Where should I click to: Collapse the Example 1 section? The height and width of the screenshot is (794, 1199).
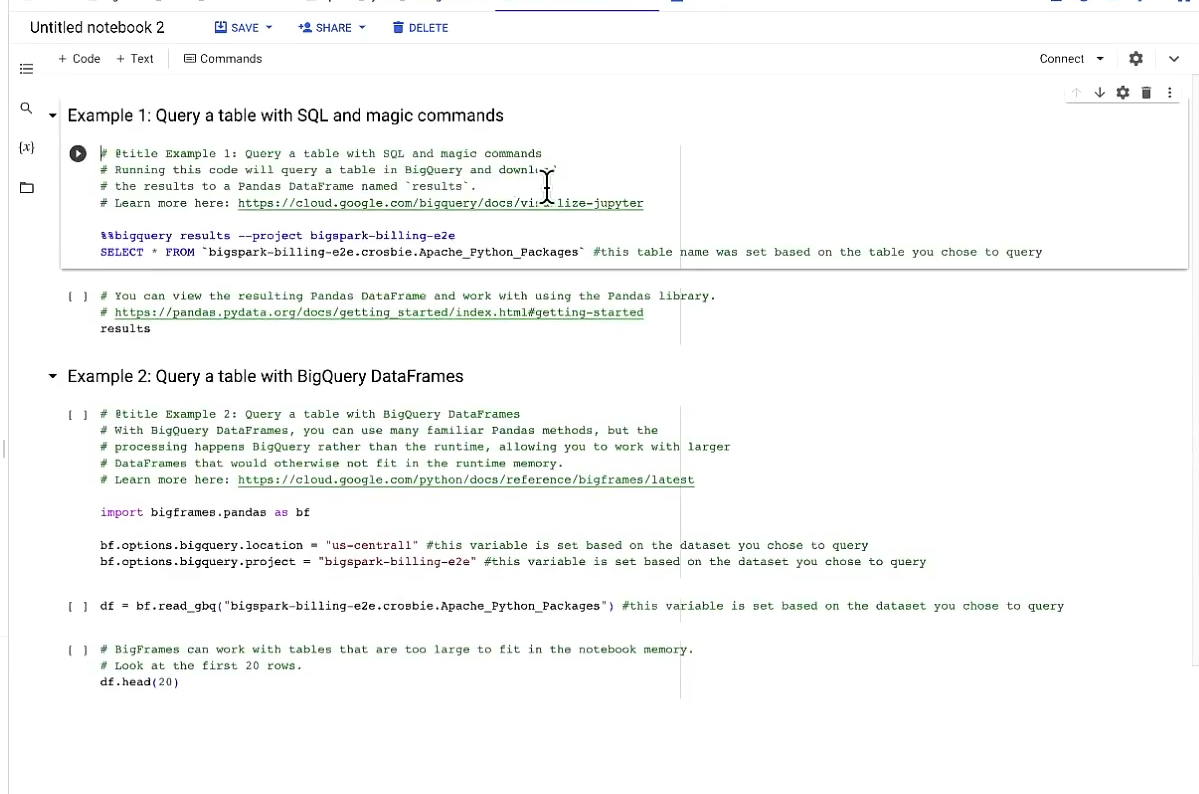click(x=53, y=115)
